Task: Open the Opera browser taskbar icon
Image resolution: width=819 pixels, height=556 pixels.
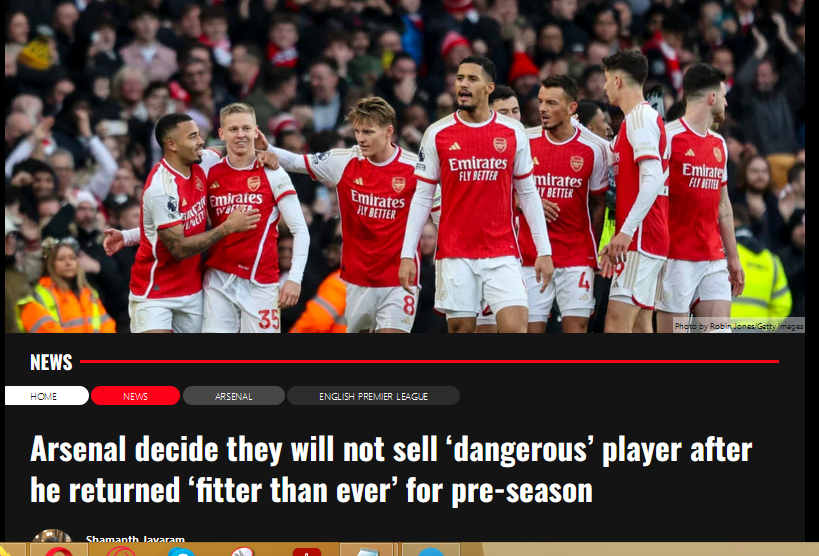Action: (58, 551)
